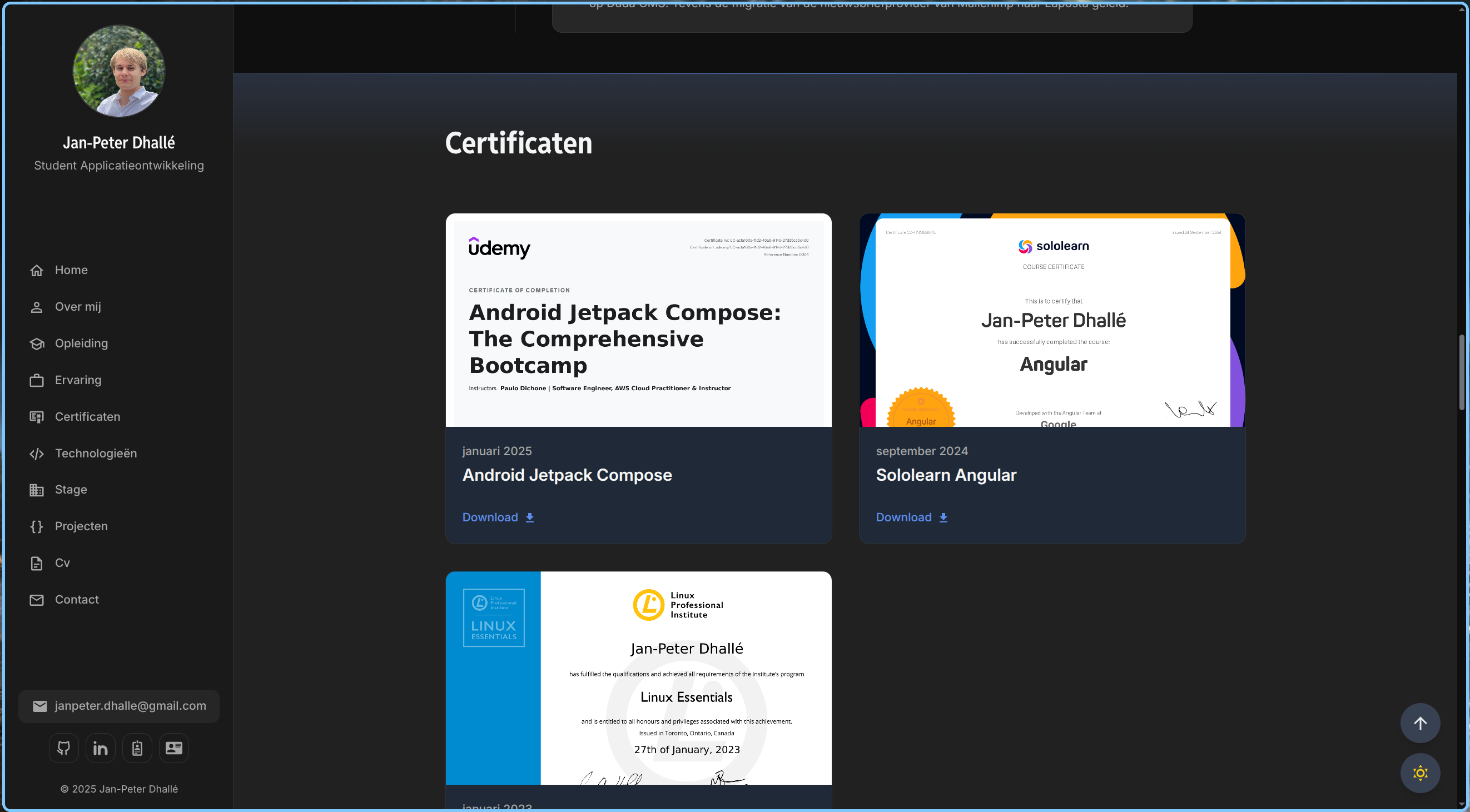
Task: Click the september 2024 date label
Action: coord(922,451)
